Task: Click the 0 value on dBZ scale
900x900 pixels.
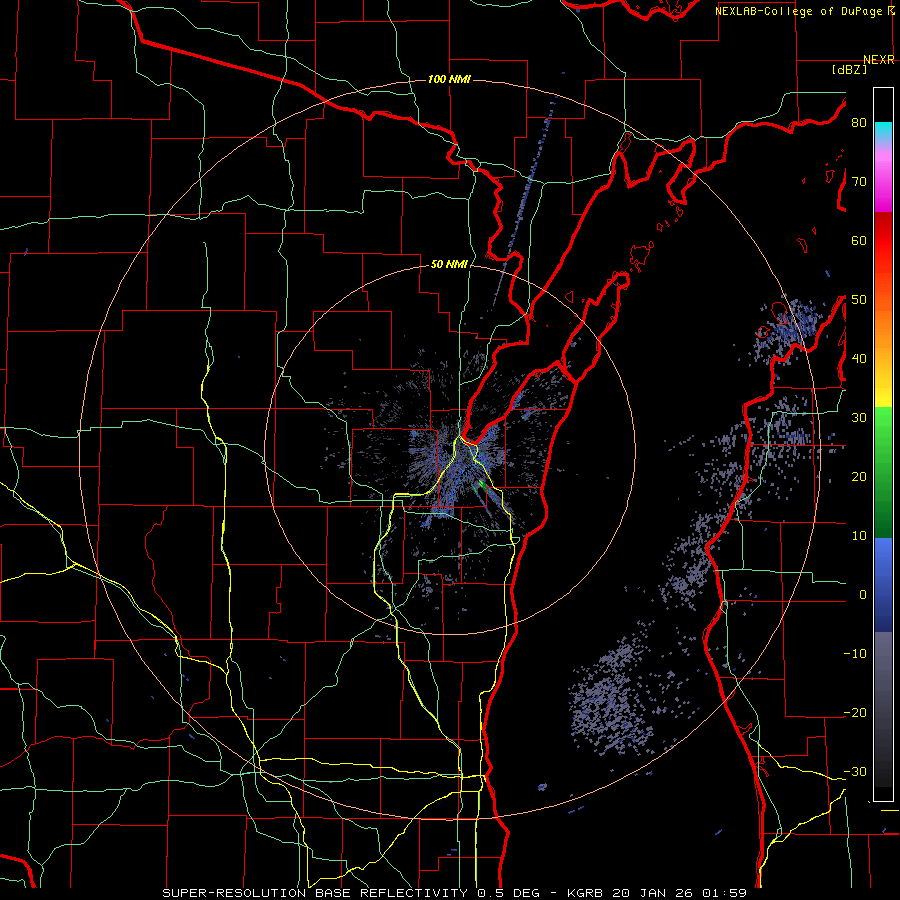Action: coord(862,595)
